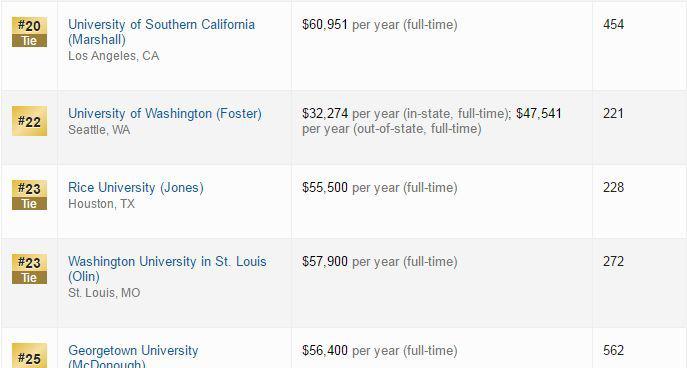
Task: Select the $47,541 out-of-state tuition figure
Action: 538,113
